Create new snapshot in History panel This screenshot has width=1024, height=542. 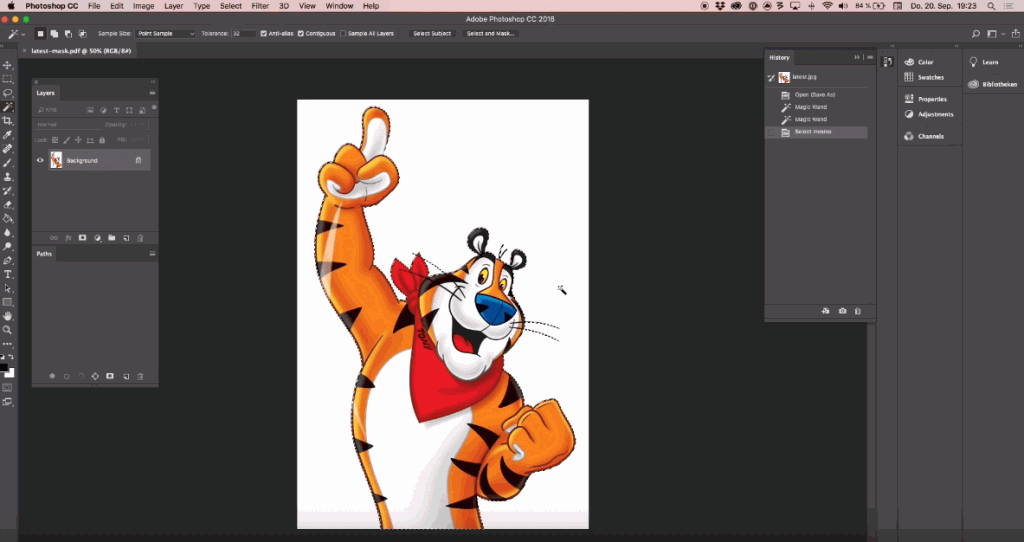(x=842, y=311)
